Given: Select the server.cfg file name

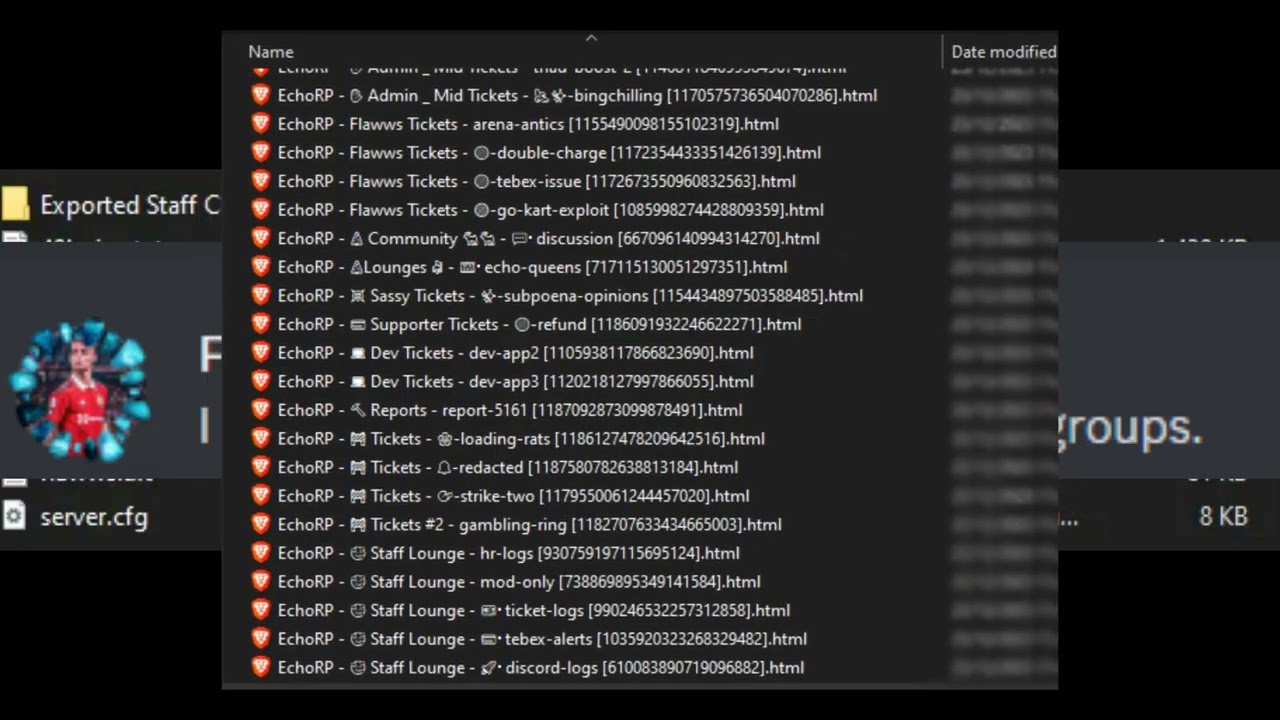Looking at the screenshot, I should [x=94, y=517].
